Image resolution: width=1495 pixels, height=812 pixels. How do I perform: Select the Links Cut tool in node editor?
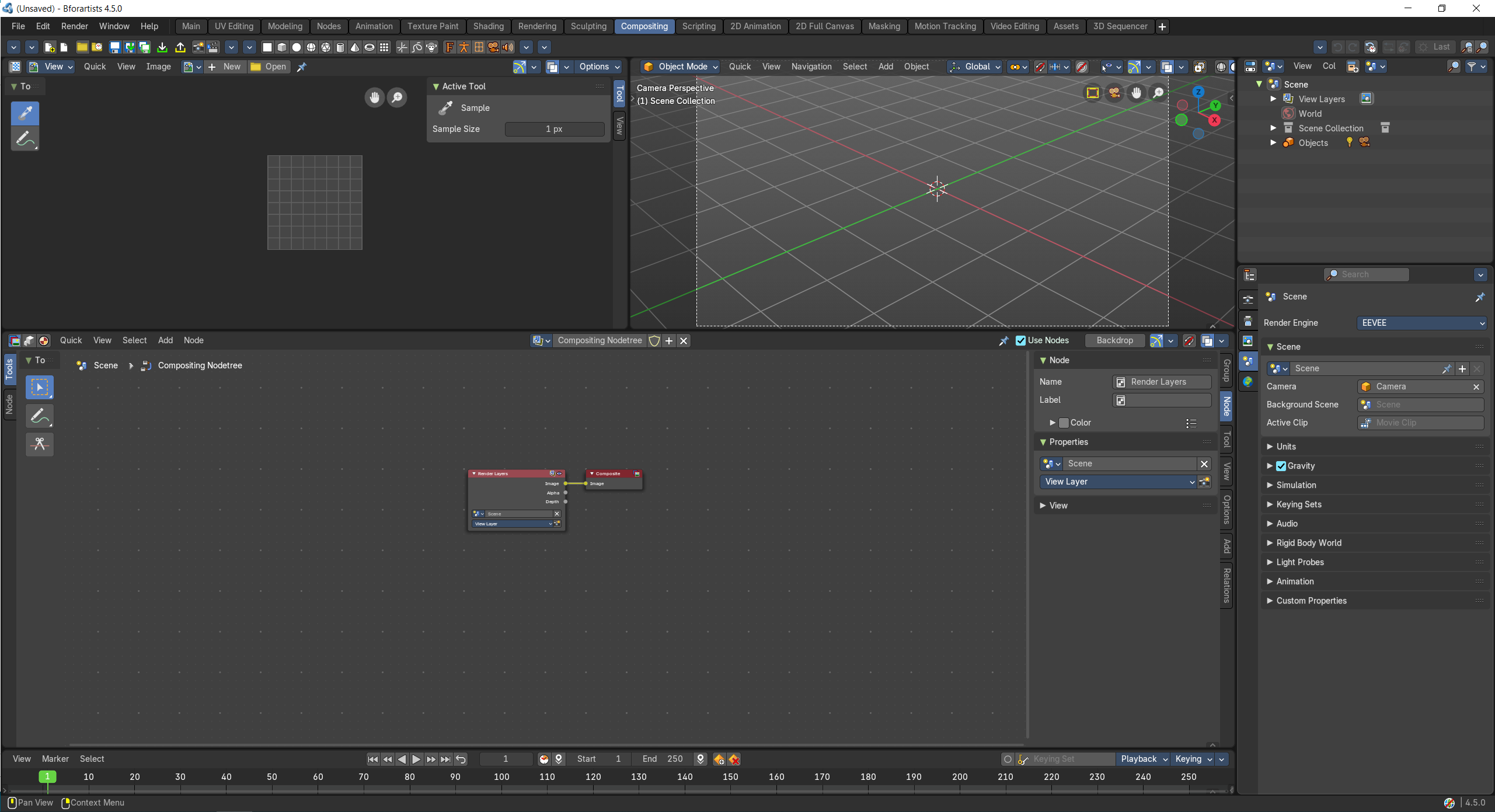coord(40,444)
